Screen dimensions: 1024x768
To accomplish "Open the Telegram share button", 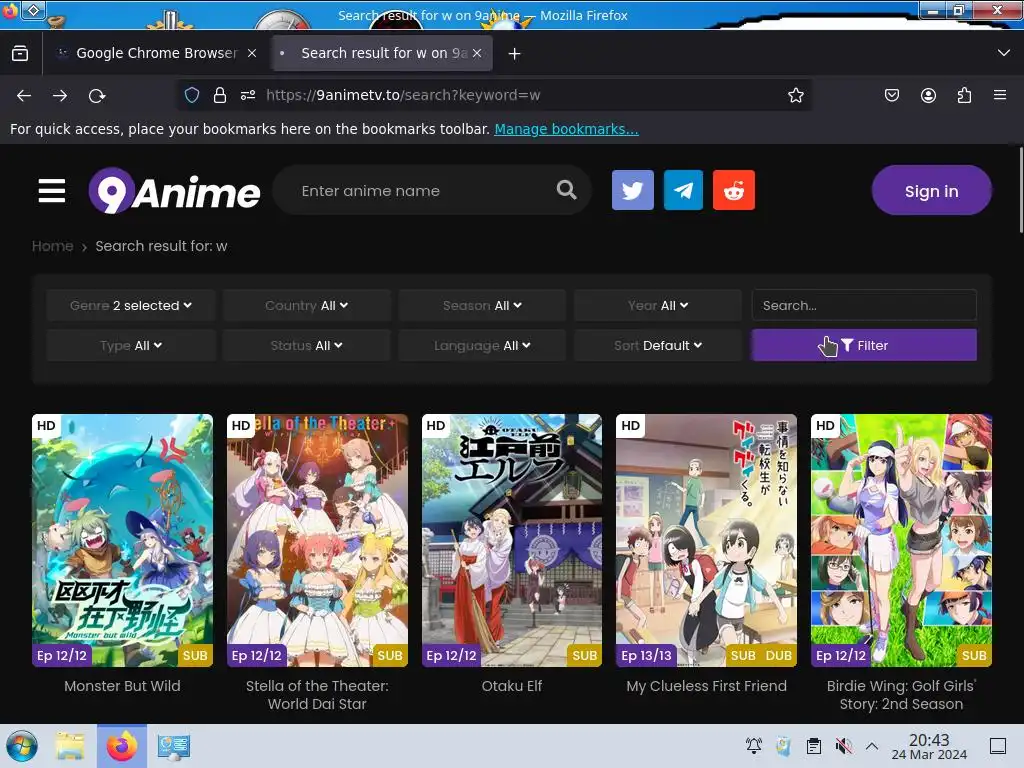I will pyautogui.click(x=683, y=190).
